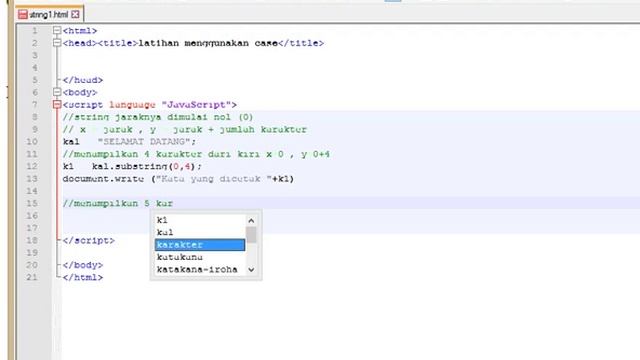This screenshot has height=360, width=640.
Task: Collapse the body tag fold marker
Action: [57, 92]
